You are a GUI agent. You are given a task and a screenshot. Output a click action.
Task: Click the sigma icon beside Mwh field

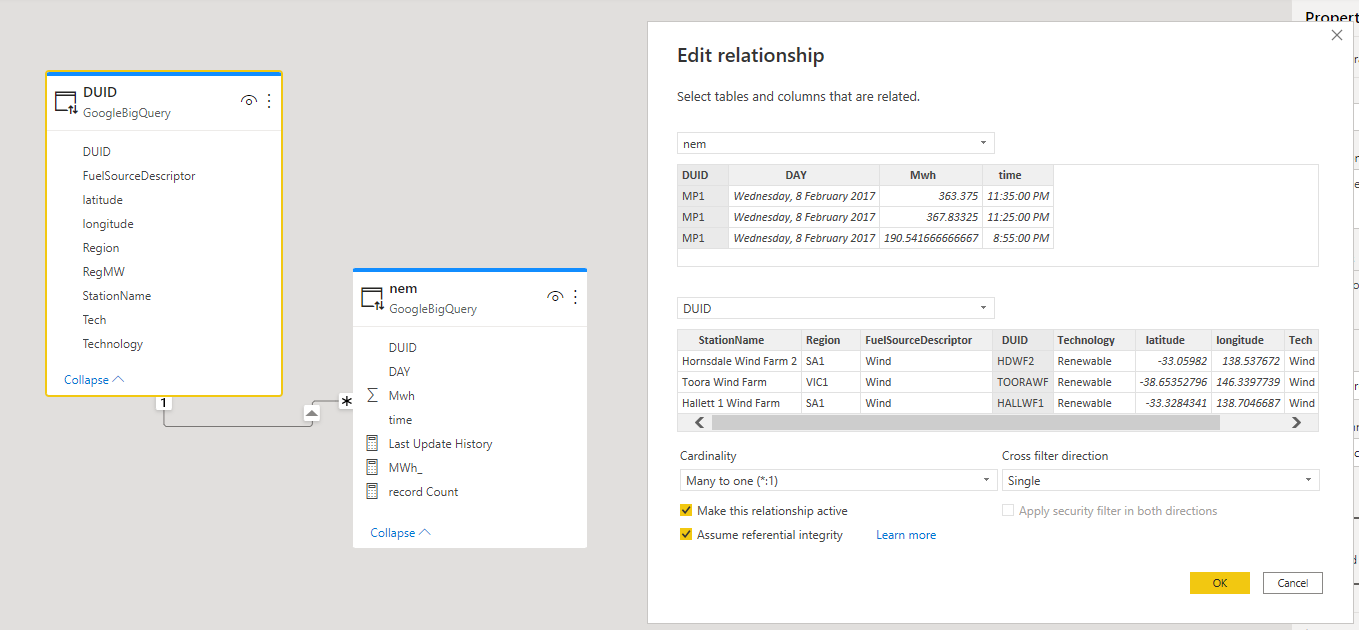coord(372,396)
